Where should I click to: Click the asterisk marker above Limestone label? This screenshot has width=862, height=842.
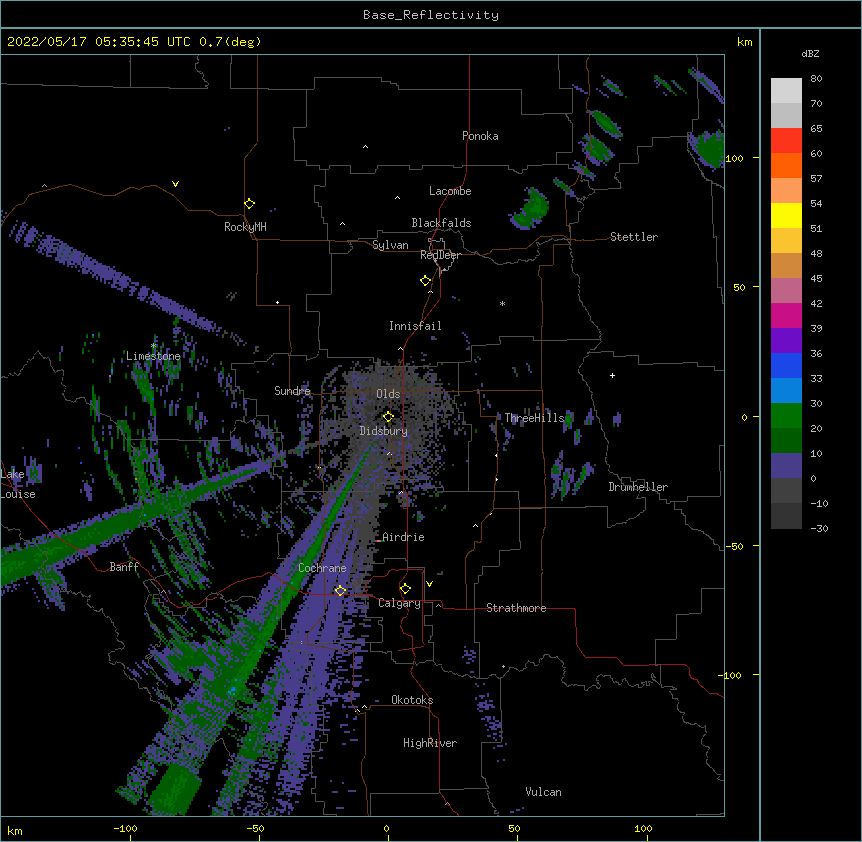click(154, 346)
